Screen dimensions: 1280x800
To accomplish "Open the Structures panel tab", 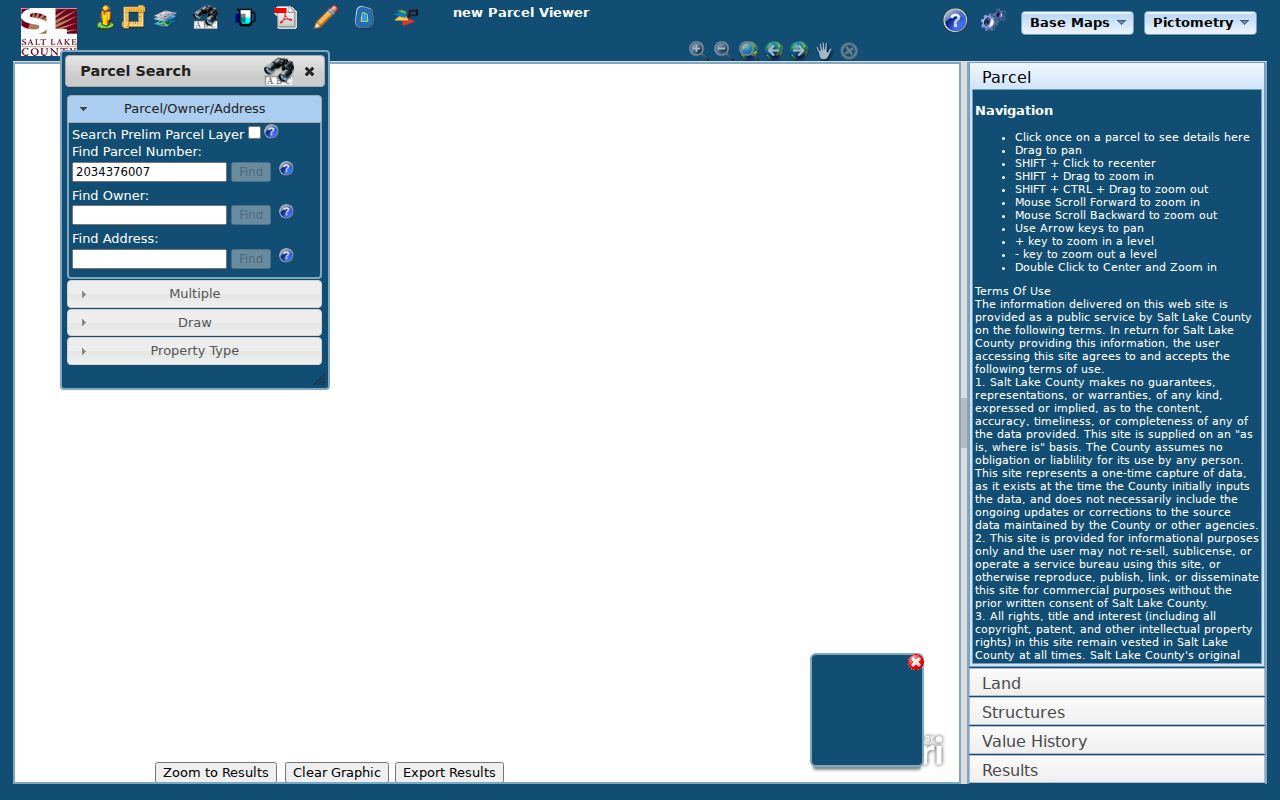I will pyautogui.click(x=1117, y=712).
